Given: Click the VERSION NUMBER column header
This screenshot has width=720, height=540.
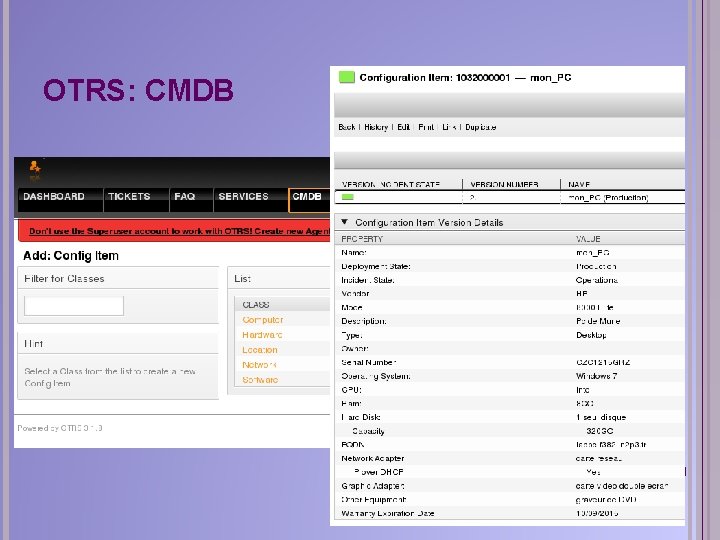Looking at the screenshot, I should click(504, 185).
